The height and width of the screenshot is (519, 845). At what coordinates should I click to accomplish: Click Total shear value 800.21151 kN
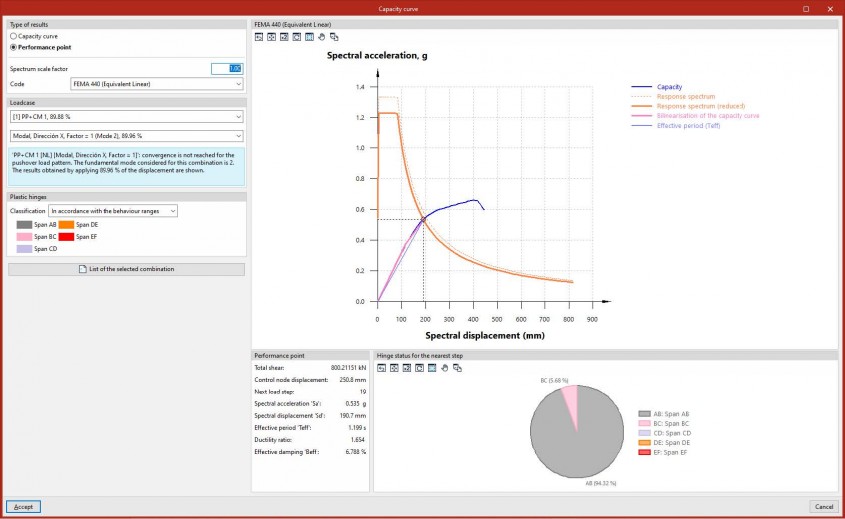(348, 368)
